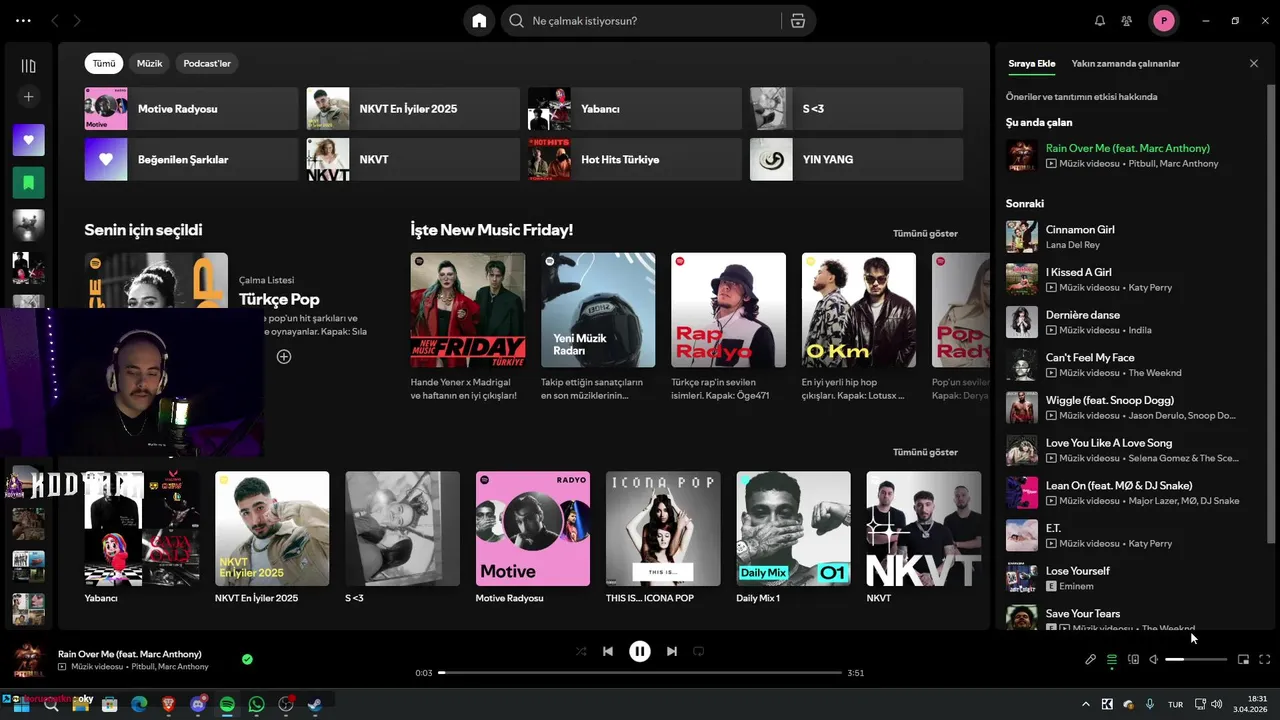The height and width of the screenshot is (720, 1280).
Task: Open friend activity icon
Action: (x=1127, y=21)
